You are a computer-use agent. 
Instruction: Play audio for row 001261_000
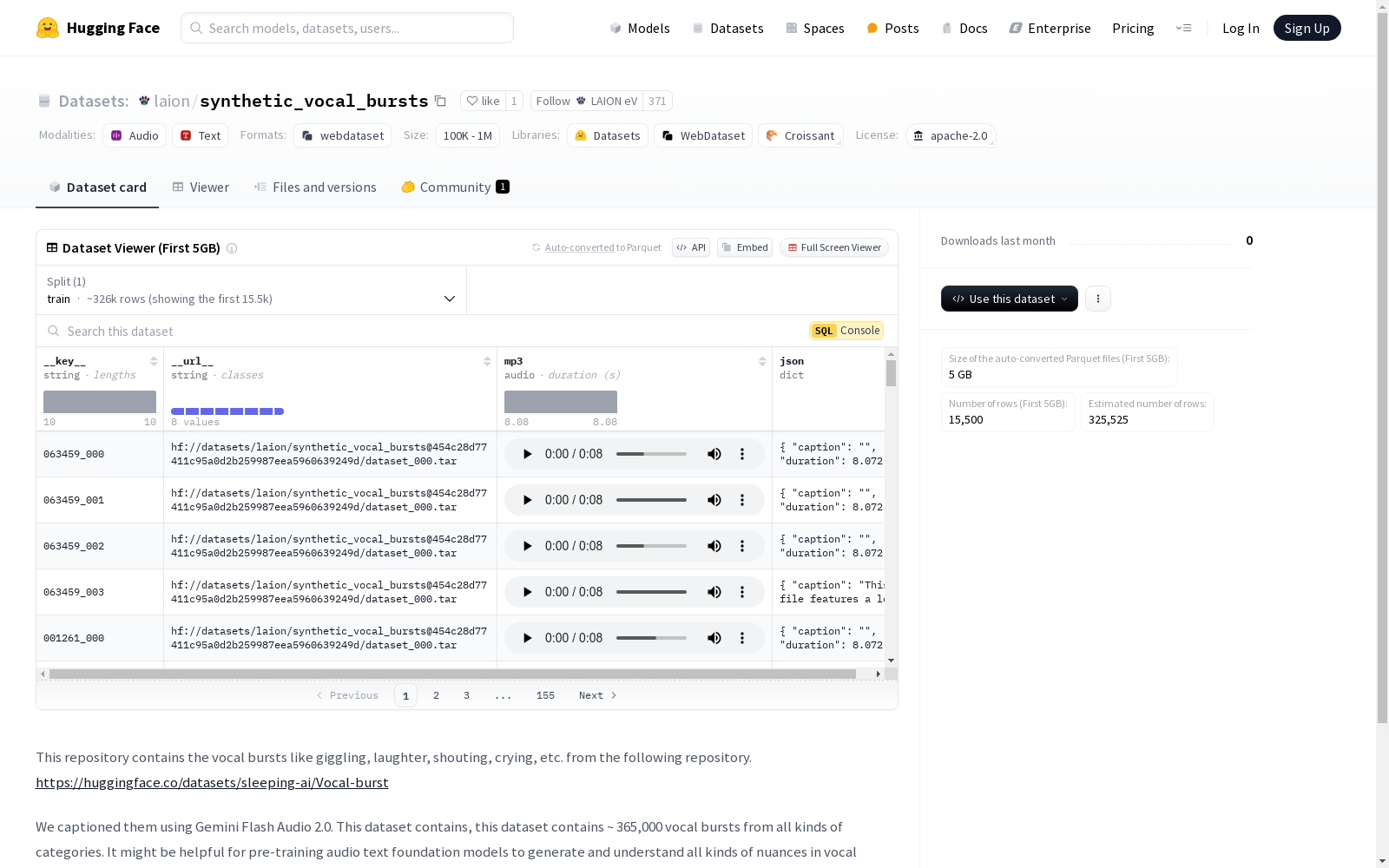[527, 638]
